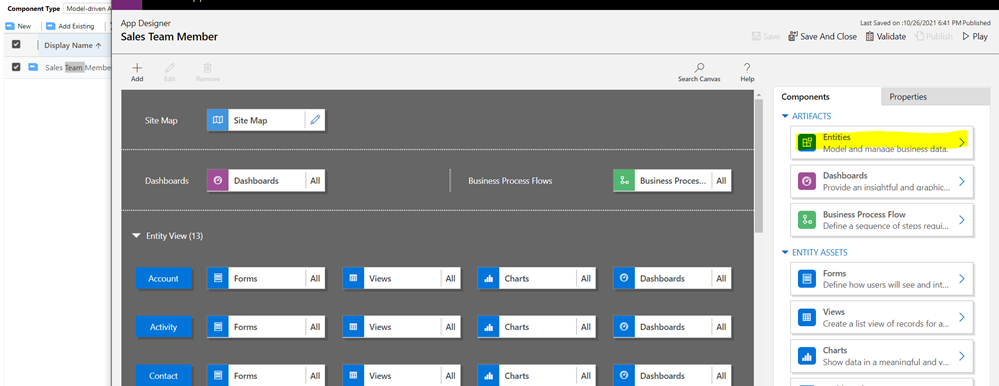This screenshot has width=999, height=386.
Task: Expand Forms card chevron in Entity Assets
Action: (x=962, y=279)
